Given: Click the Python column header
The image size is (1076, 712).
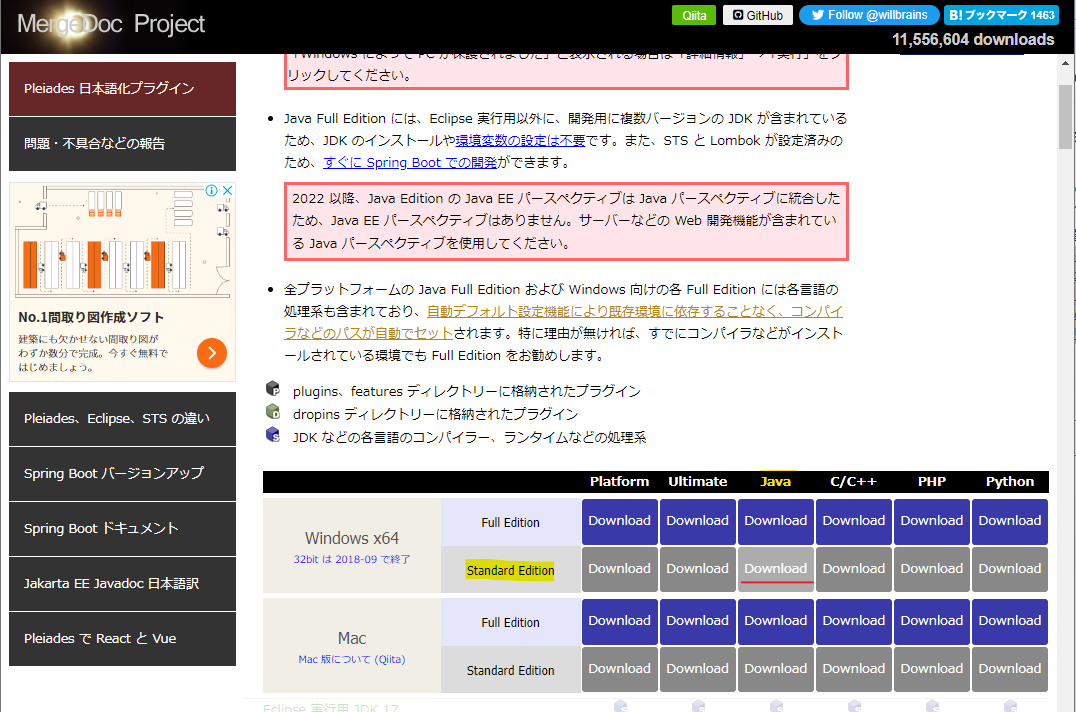Looking at the screenshot, I should pos(1010,482).
